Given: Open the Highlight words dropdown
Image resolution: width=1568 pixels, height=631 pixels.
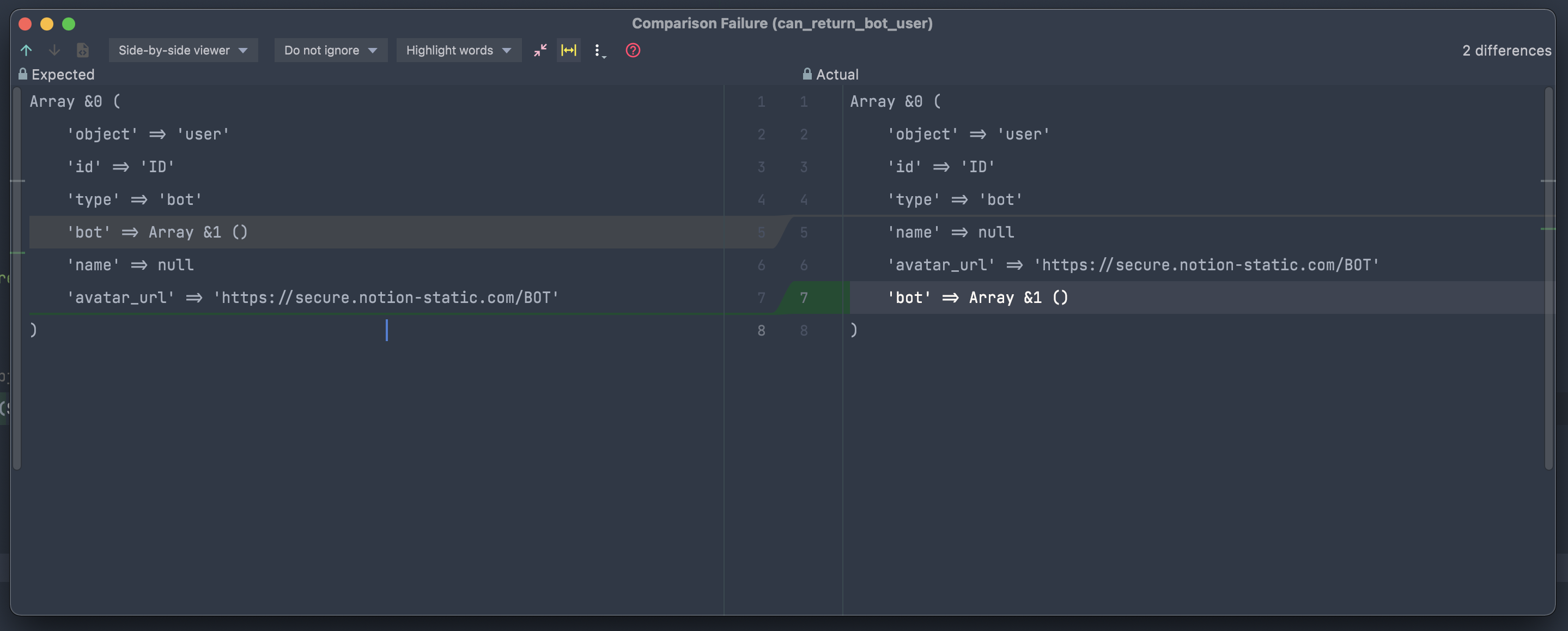Looking at the screenshot, I should (458, 50).
